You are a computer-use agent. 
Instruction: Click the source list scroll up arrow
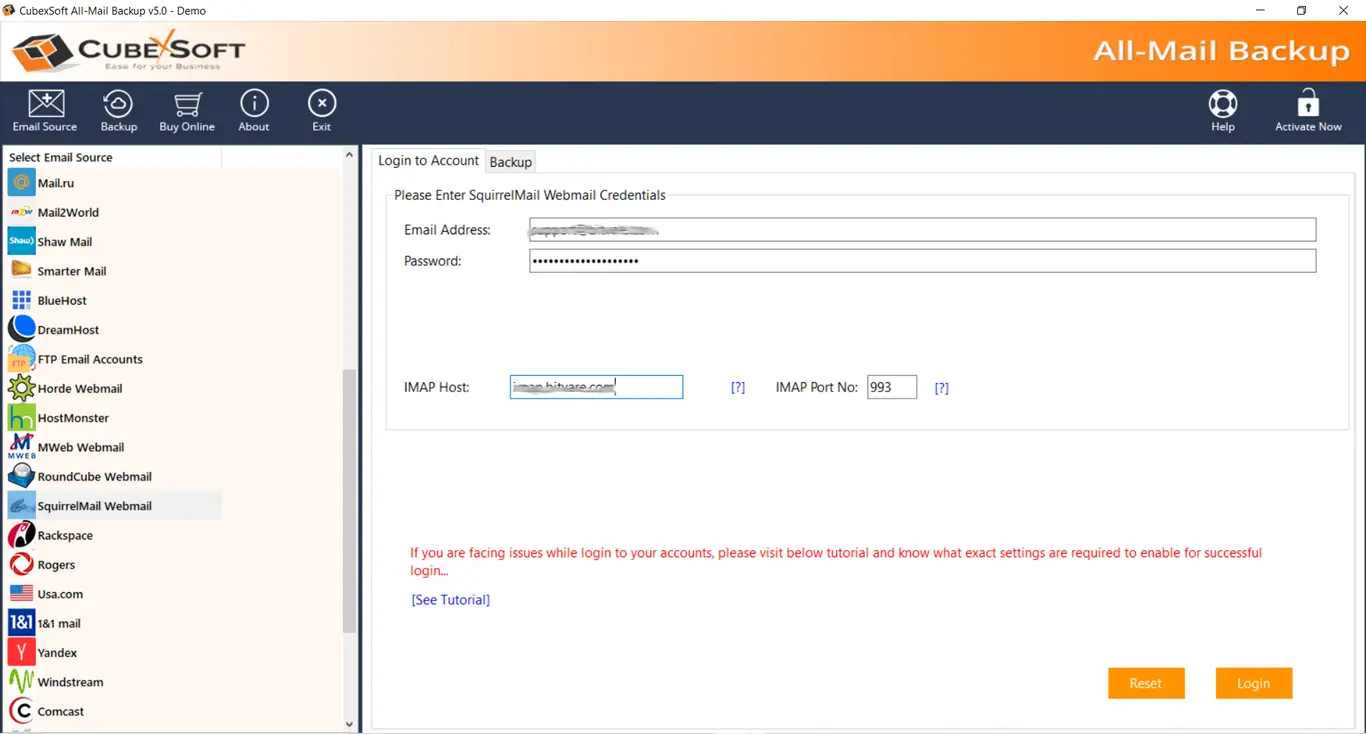click(x=349, y=155)
